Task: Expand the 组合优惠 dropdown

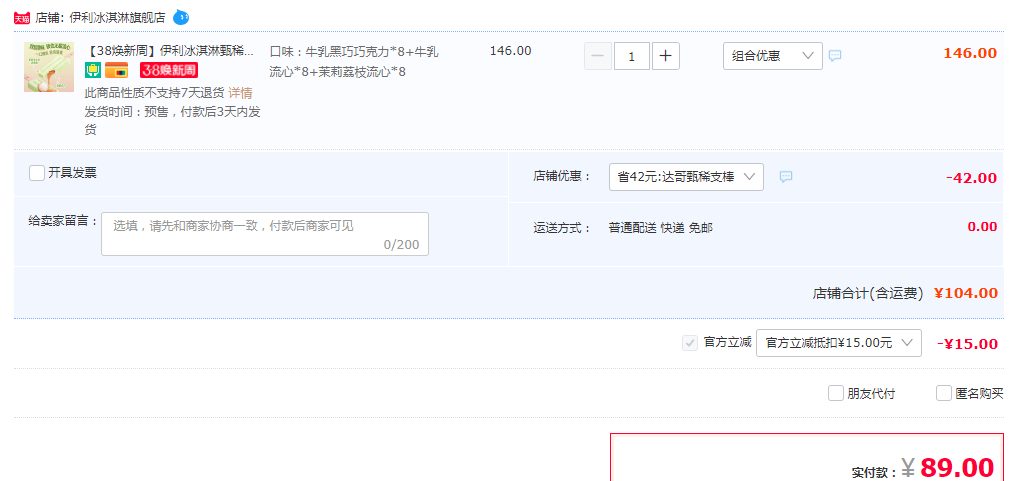Action: pos(773,56)
